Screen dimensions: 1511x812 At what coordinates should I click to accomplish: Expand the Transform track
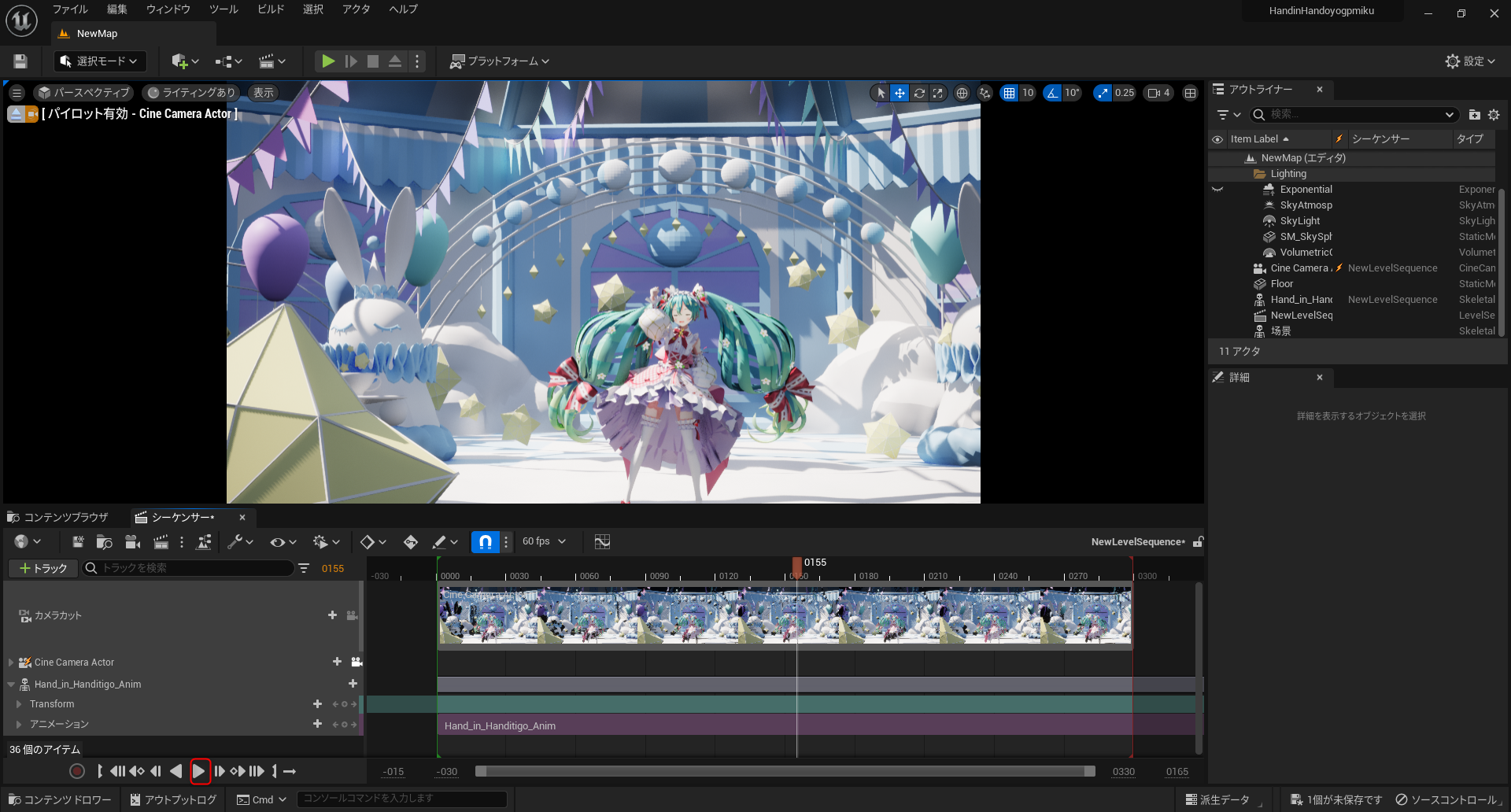pos(19,704)
